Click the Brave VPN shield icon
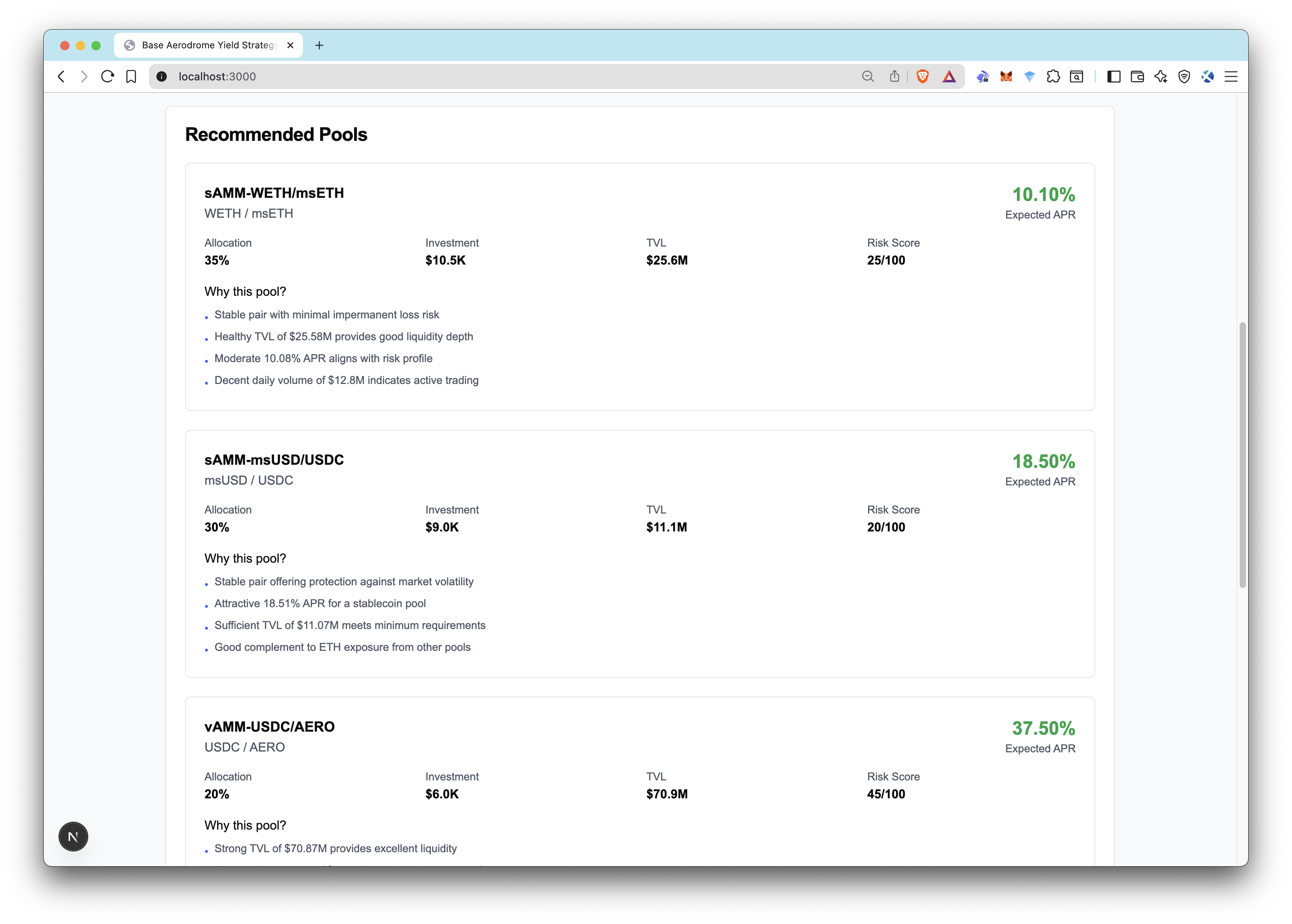1292x924 pixels. coord(1184,76)
